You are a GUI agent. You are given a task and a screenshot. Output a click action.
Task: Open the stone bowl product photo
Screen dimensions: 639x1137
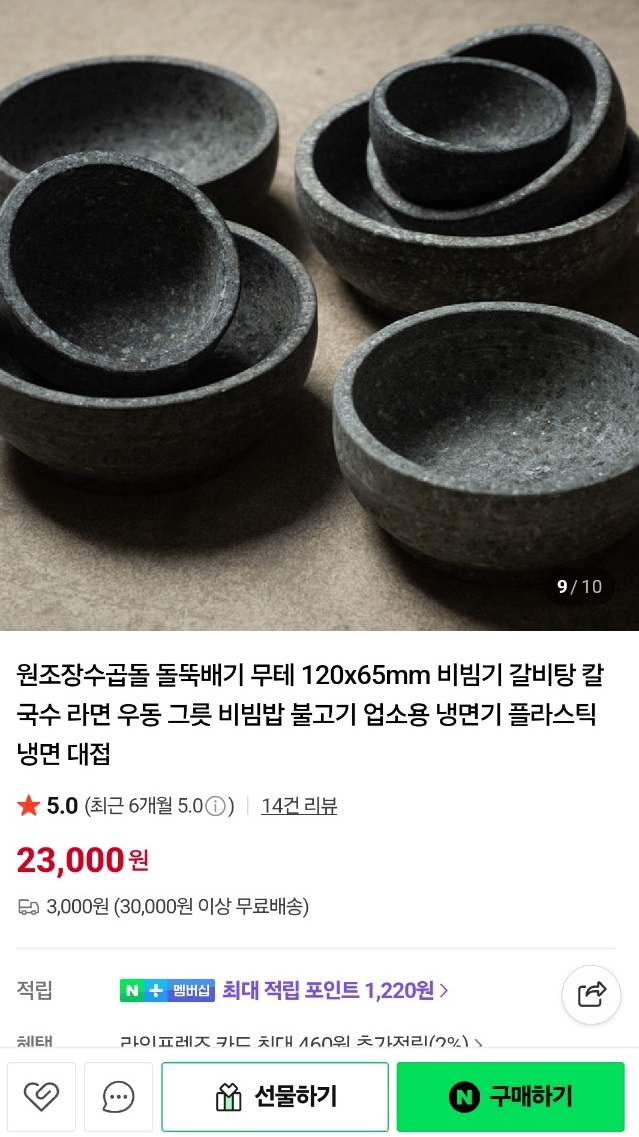coord(320,310)
